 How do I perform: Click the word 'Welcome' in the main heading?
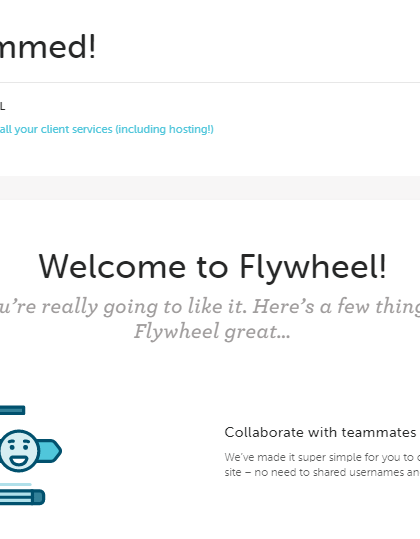[x=112, y=267]
